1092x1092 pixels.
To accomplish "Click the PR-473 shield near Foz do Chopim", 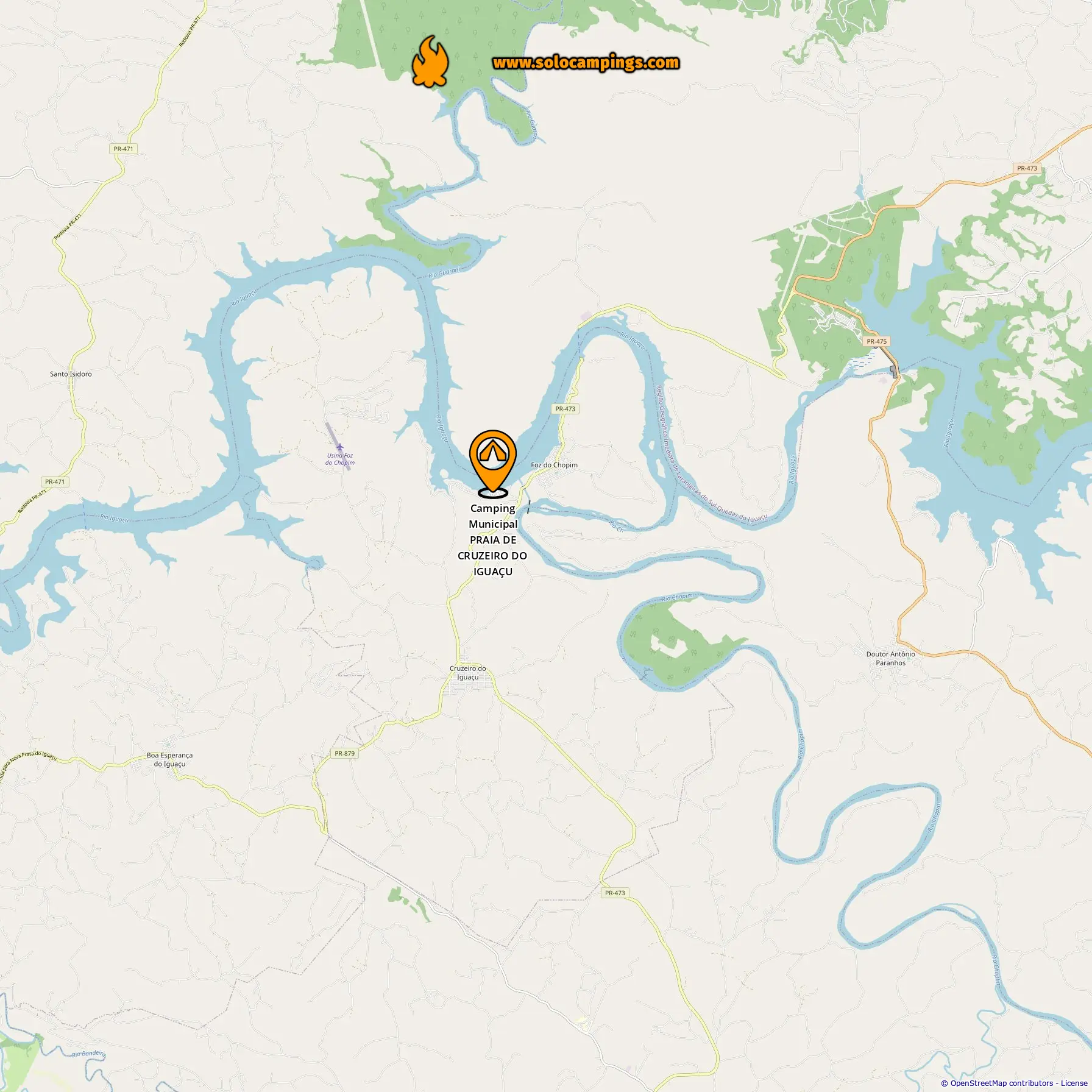I will coord(565,409).
